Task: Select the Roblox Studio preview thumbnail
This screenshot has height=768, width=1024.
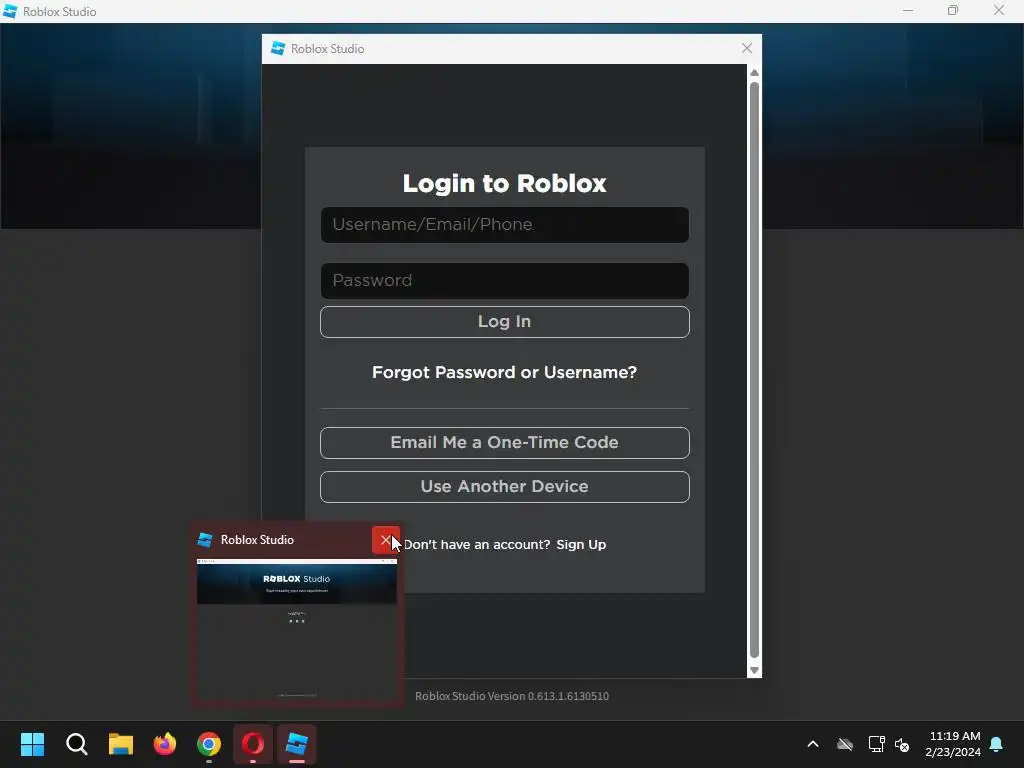Action: coord(296,631)
